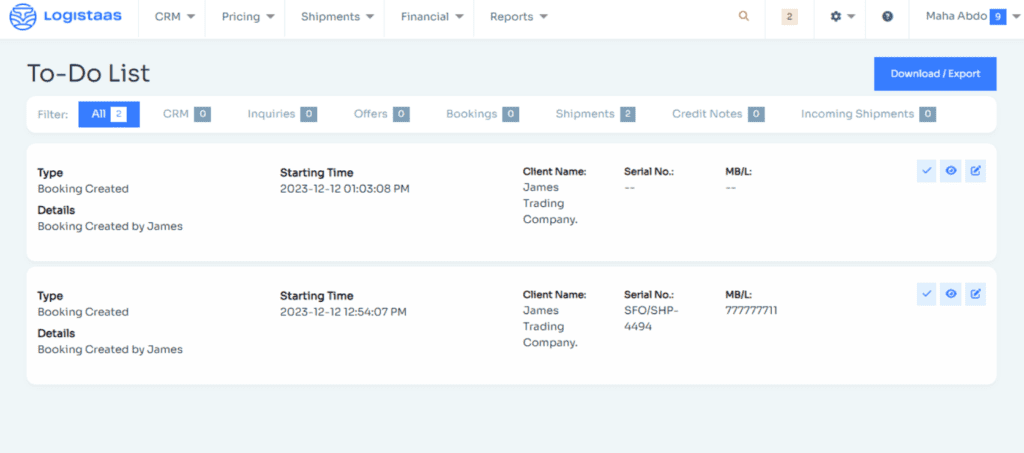The image size is (1024, 453).
Task: Open Maha Abdo user profile menu
Action: (964, 17)
